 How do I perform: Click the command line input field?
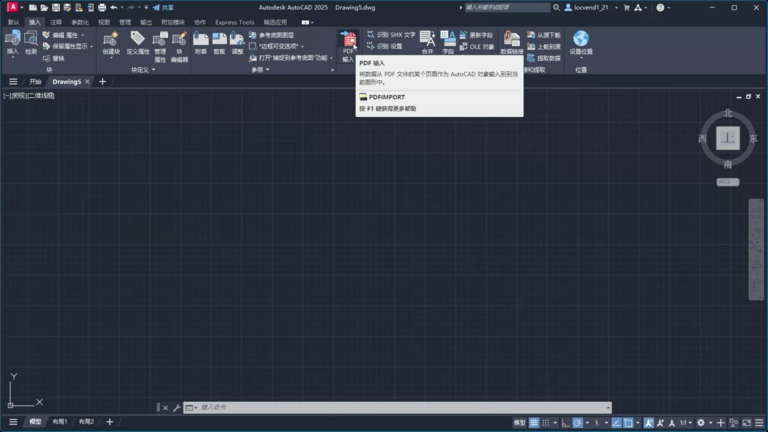tap(402, 407)
